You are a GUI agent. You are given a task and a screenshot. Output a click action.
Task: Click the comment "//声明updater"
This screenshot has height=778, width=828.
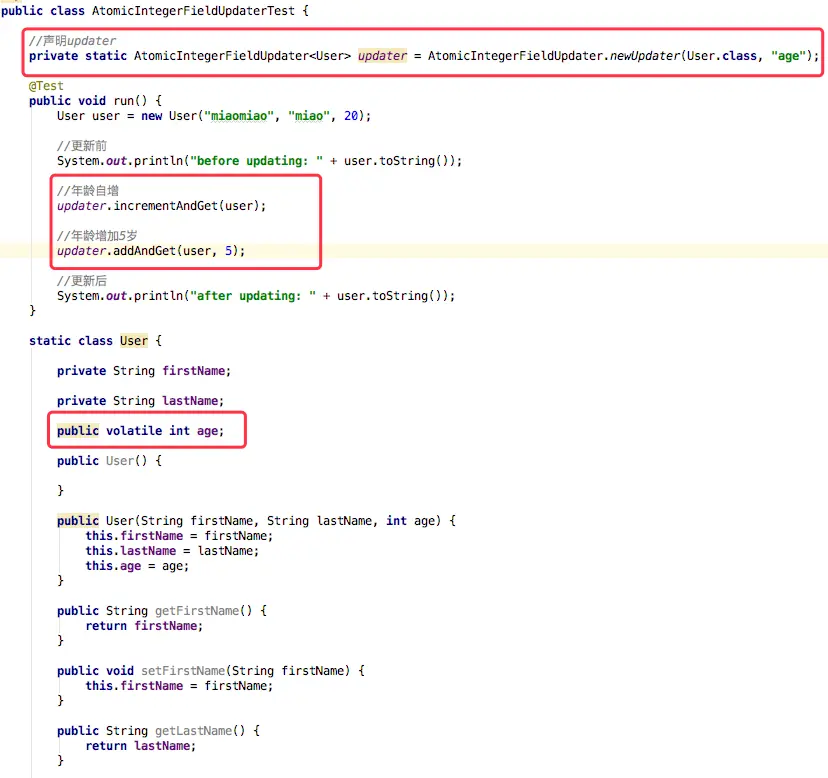point(72,41)
